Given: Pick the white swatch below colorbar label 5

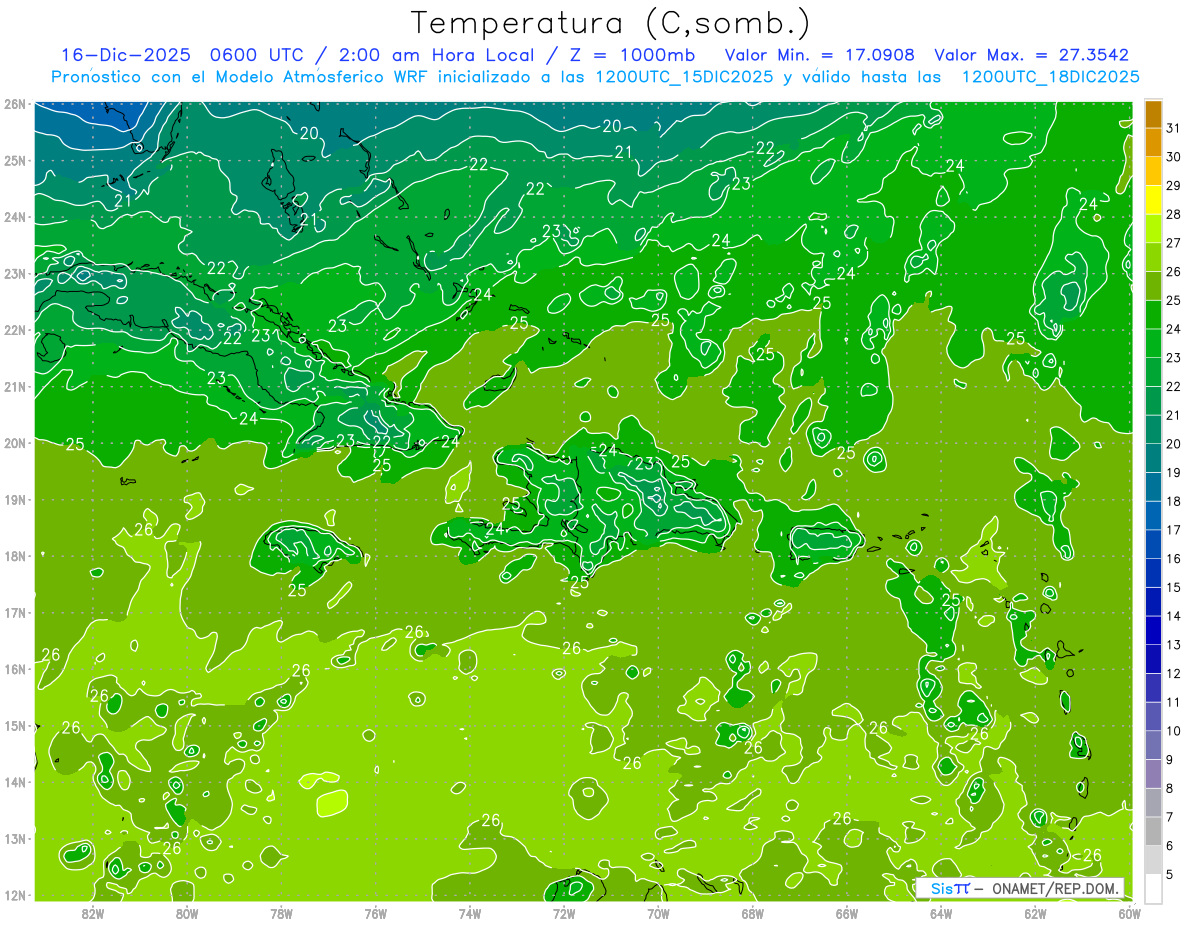Looking at the screenshot, I should pyautogui.click(x=1154, y=888).
